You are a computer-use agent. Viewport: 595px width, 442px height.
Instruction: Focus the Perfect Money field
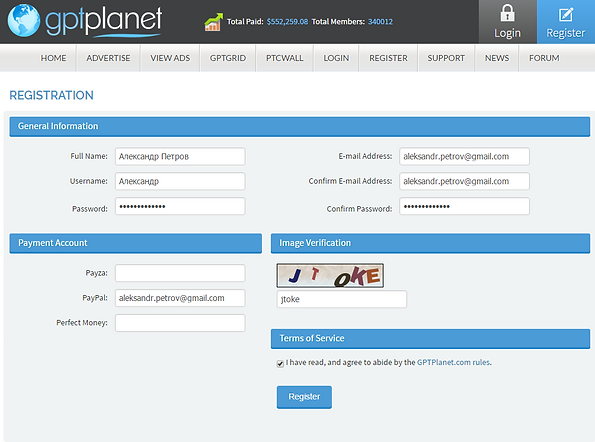tap(180, 323)
